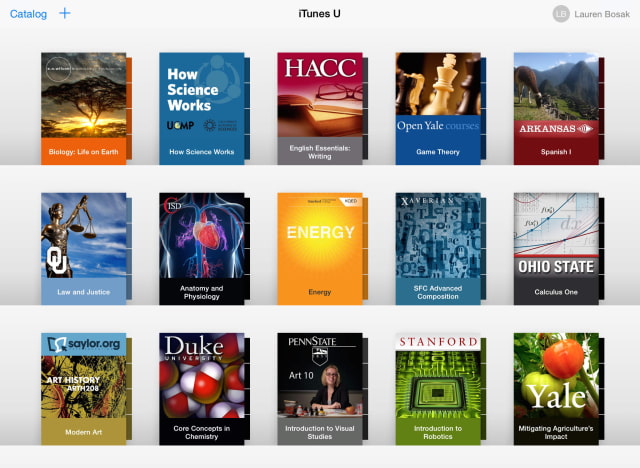This screenshot has width=640, height=468.
Task: Open Yale Mitigating Agriculture's Impact course
Action: pyautogui.click(x=556, y=389)
